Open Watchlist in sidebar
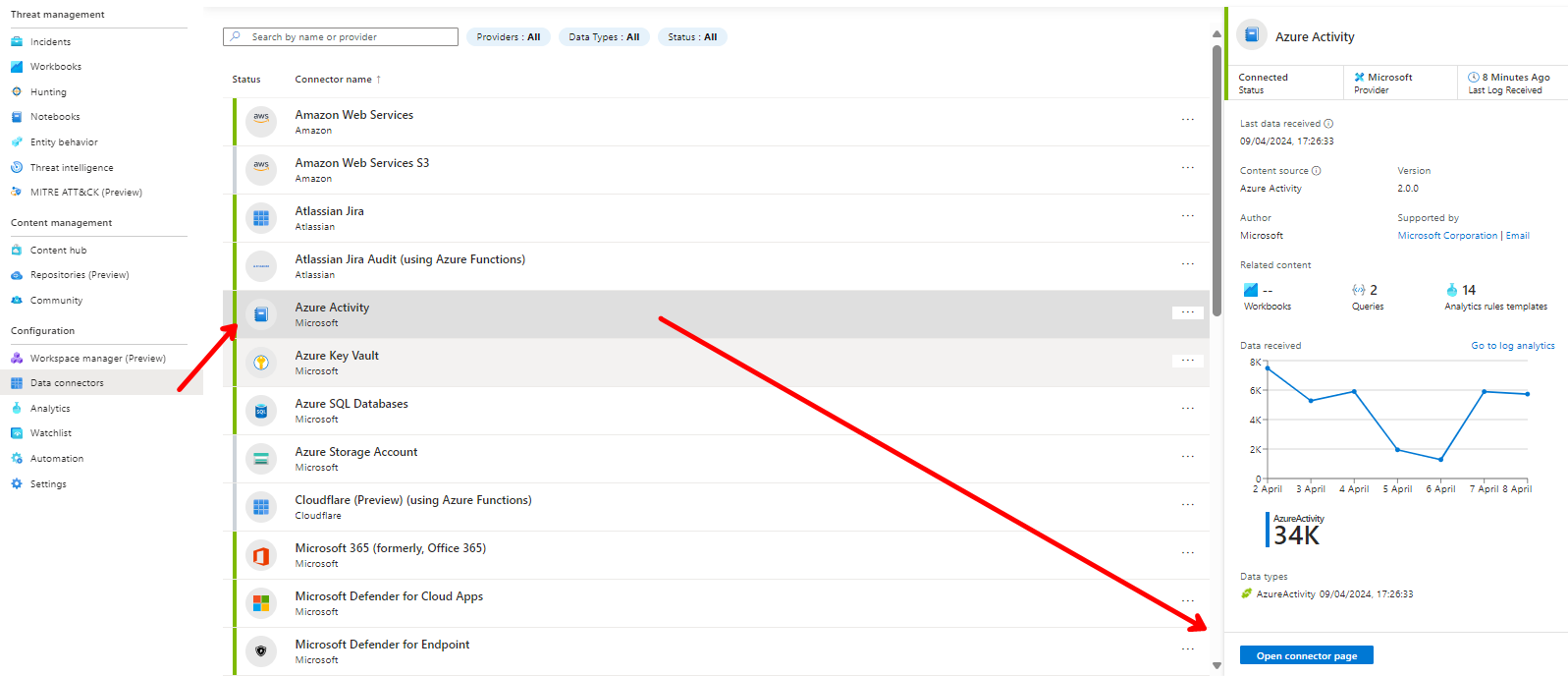Screen dimensions: 1568x676 coord(51,433)
